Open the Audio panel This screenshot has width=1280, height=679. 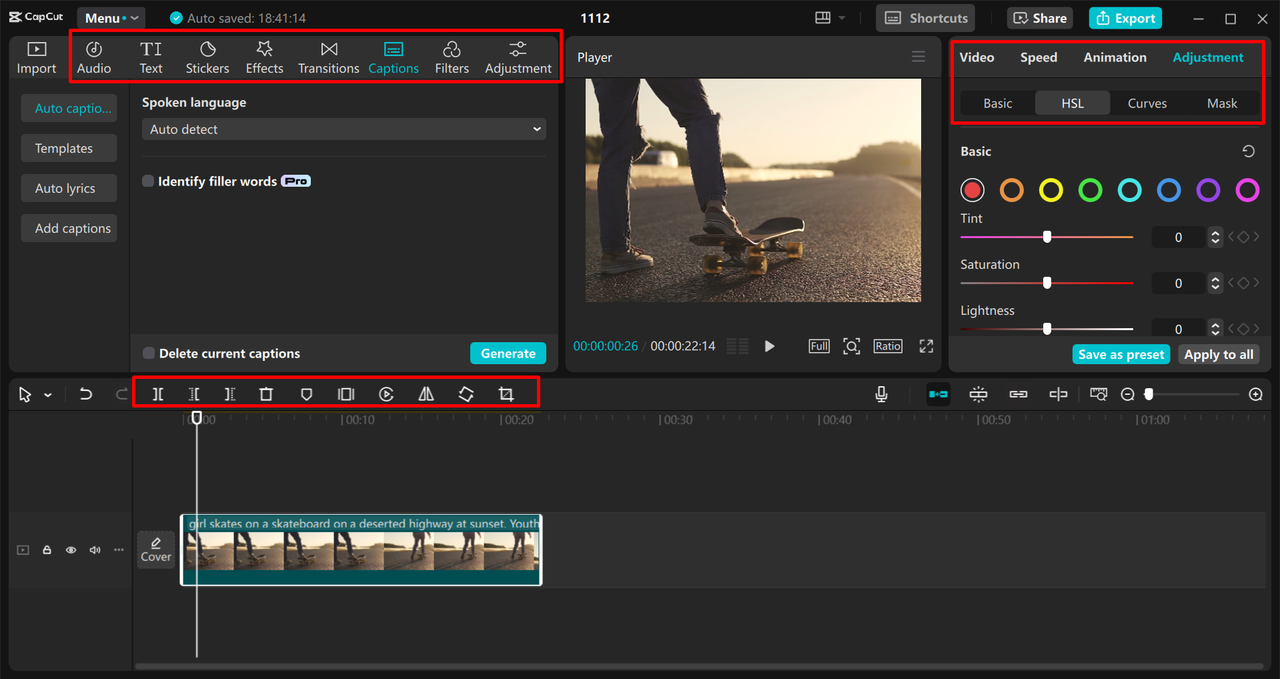point(94,58)
